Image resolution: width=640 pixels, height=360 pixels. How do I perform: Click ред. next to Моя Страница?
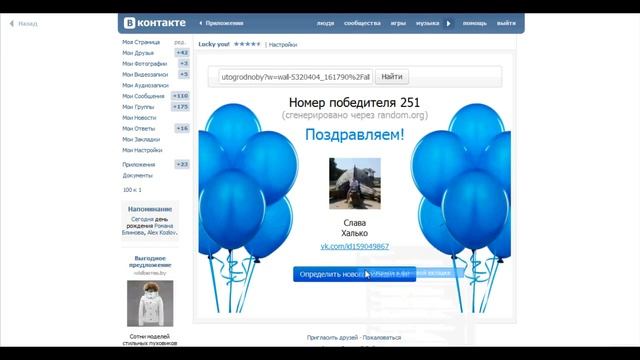tap(180, 42)
